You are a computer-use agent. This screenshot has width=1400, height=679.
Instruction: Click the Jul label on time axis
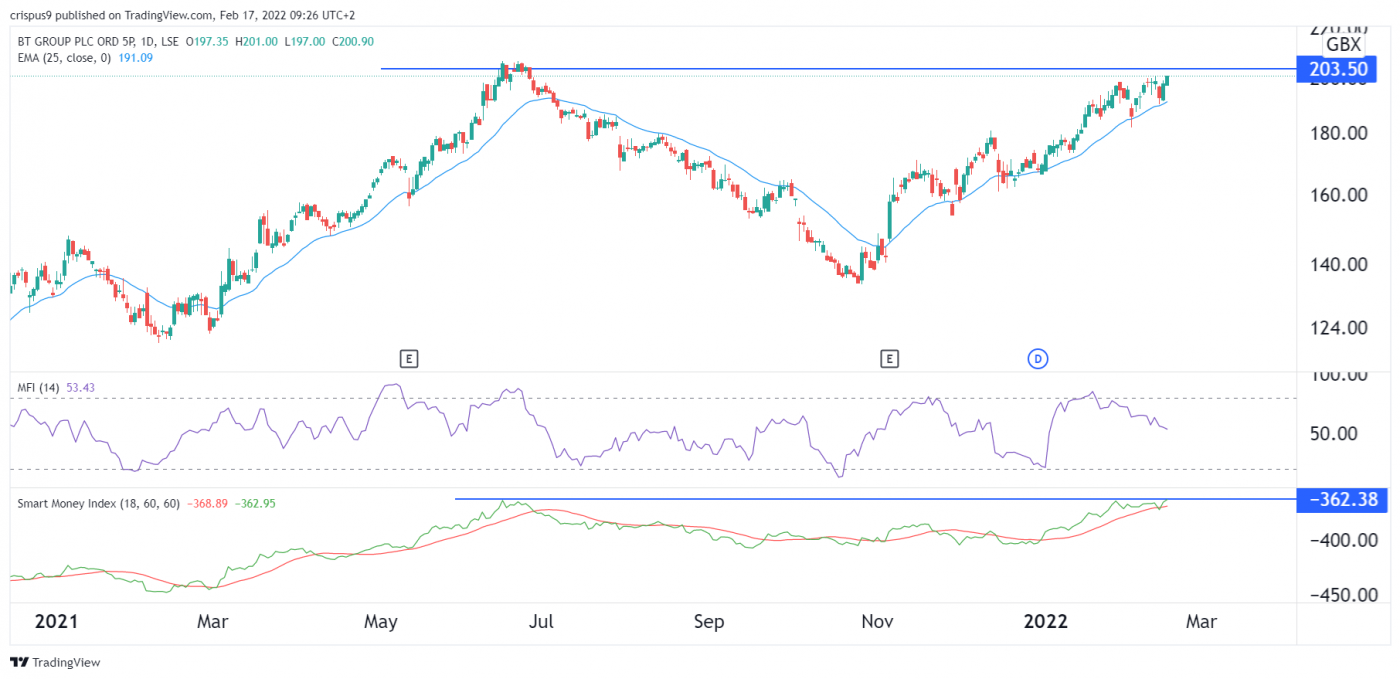pos(541,622)
